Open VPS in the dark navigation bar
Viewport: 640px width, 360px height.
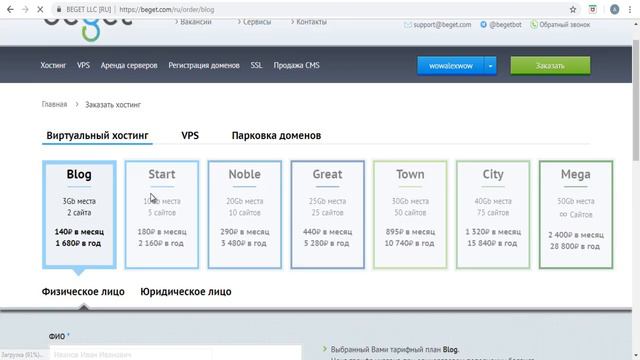pyautogui.click(x=83, y=65)
